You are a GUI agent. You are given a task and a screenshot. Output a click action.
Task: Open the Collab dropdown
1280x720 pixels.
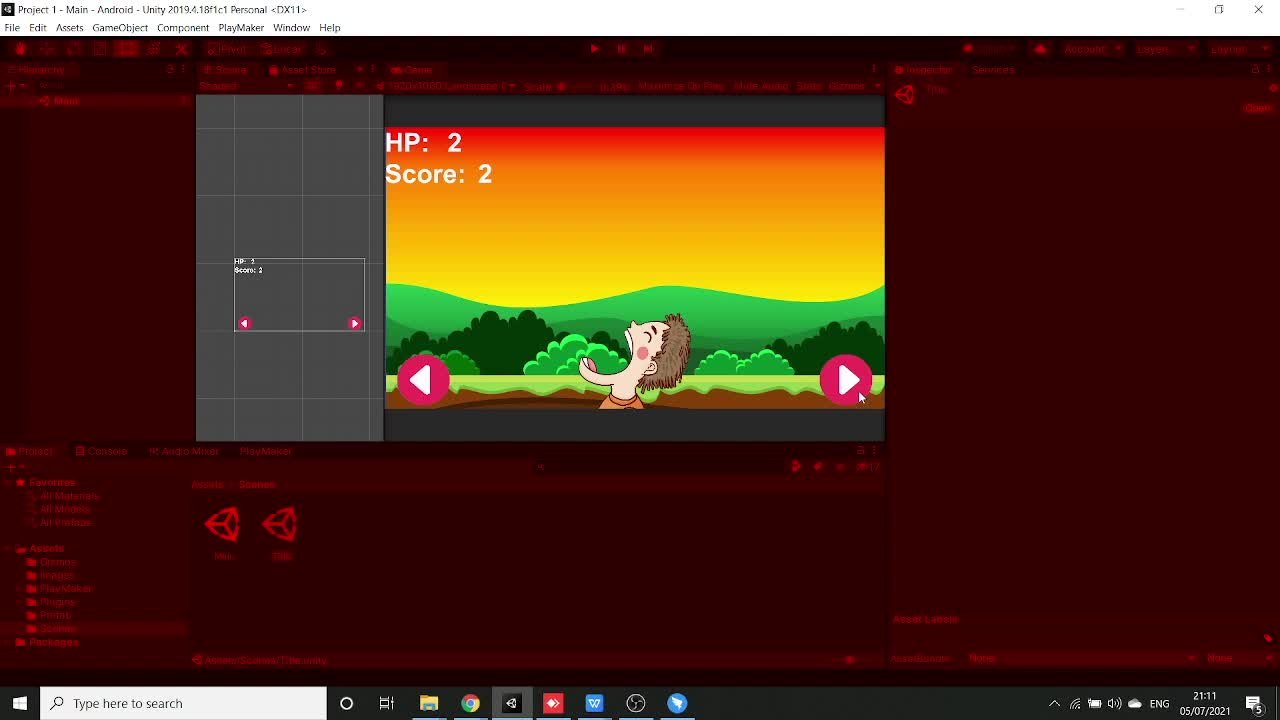coord(990,49)
